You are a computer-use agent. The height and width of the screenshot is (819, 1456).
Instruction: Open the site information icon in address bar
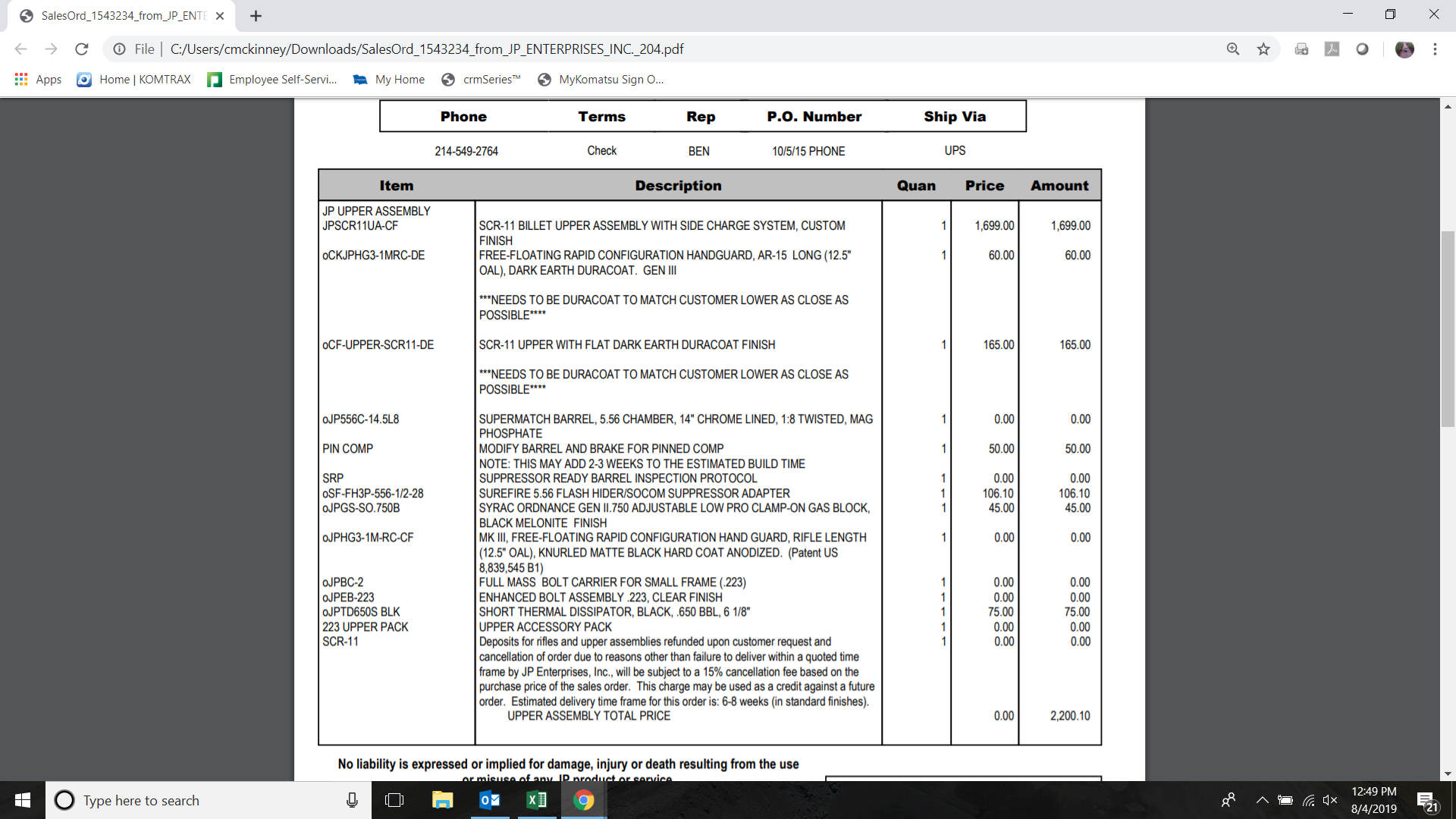click(x=119, y=49)
